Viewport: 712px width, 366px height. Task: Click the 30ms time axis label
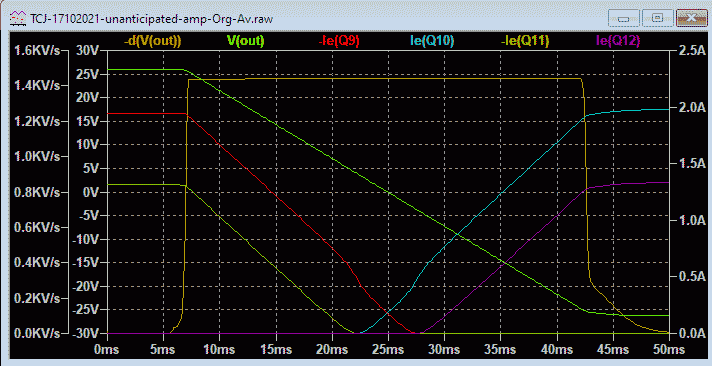click(x=444, y=350)
